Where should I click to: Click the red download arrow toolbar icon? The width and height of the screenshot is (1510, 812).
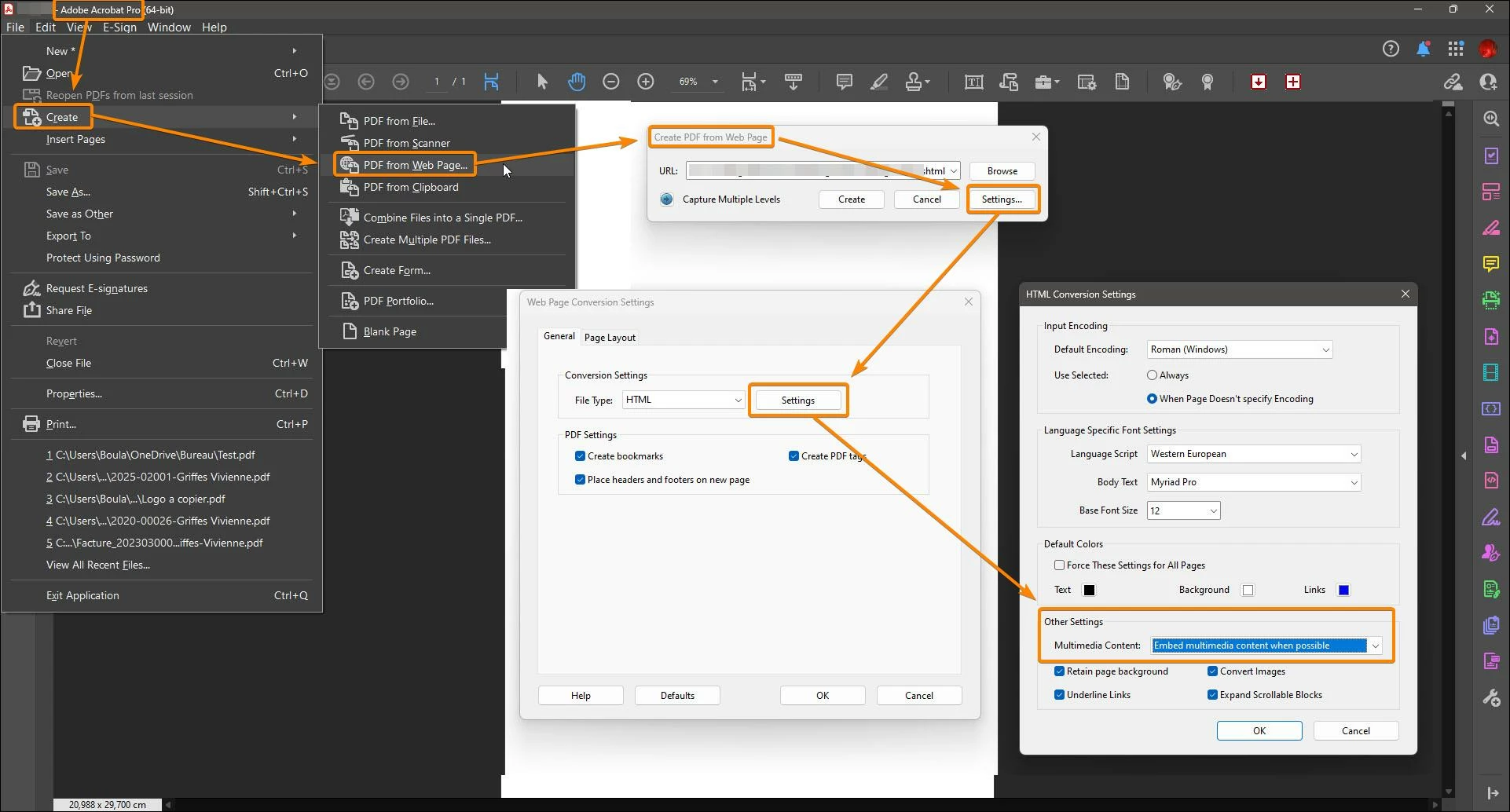pos(1259,82)
